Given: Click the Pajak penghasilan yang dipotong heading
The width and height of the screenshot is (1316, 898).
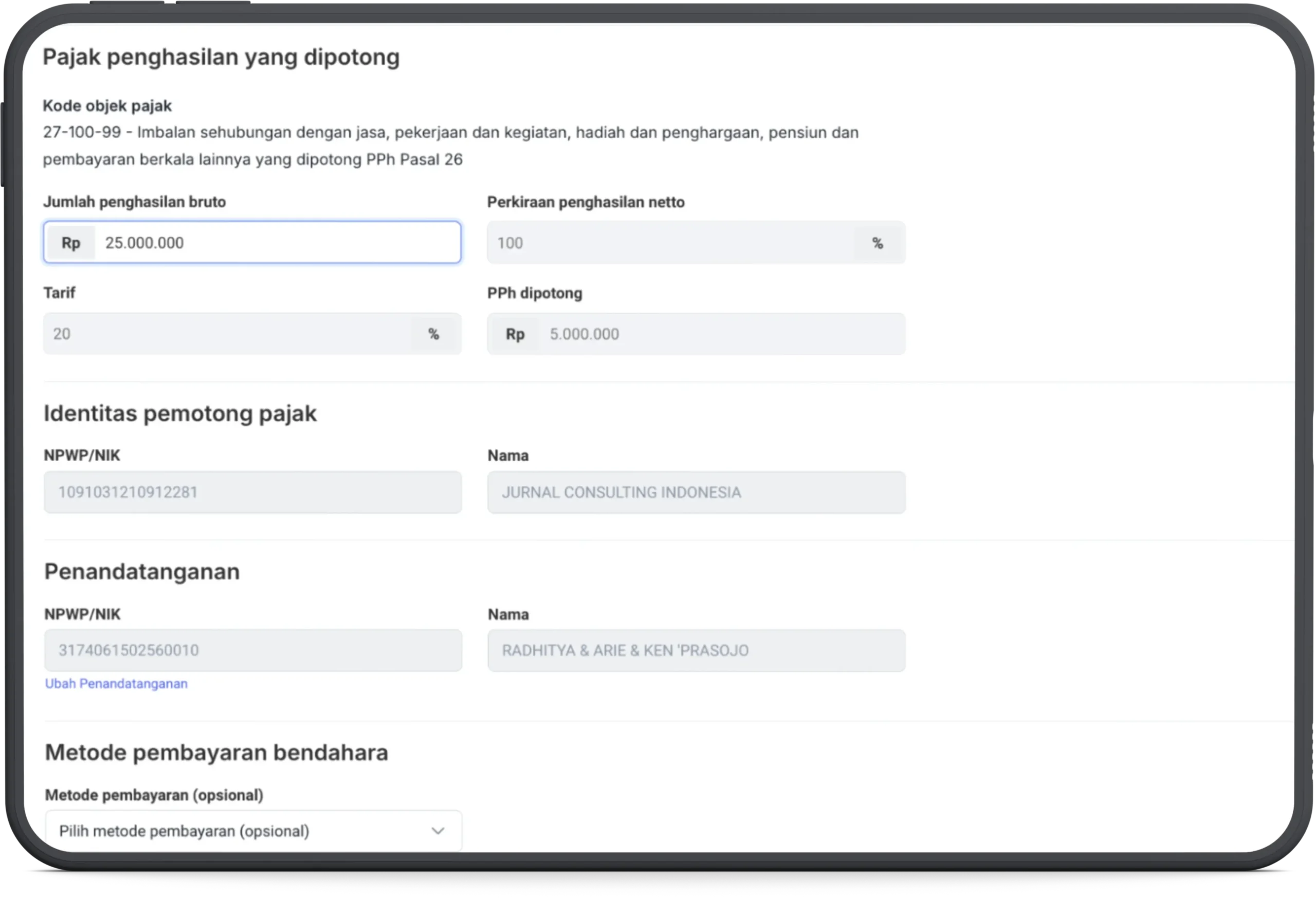Looking at the screenshot, I should (x=221, y=57).
